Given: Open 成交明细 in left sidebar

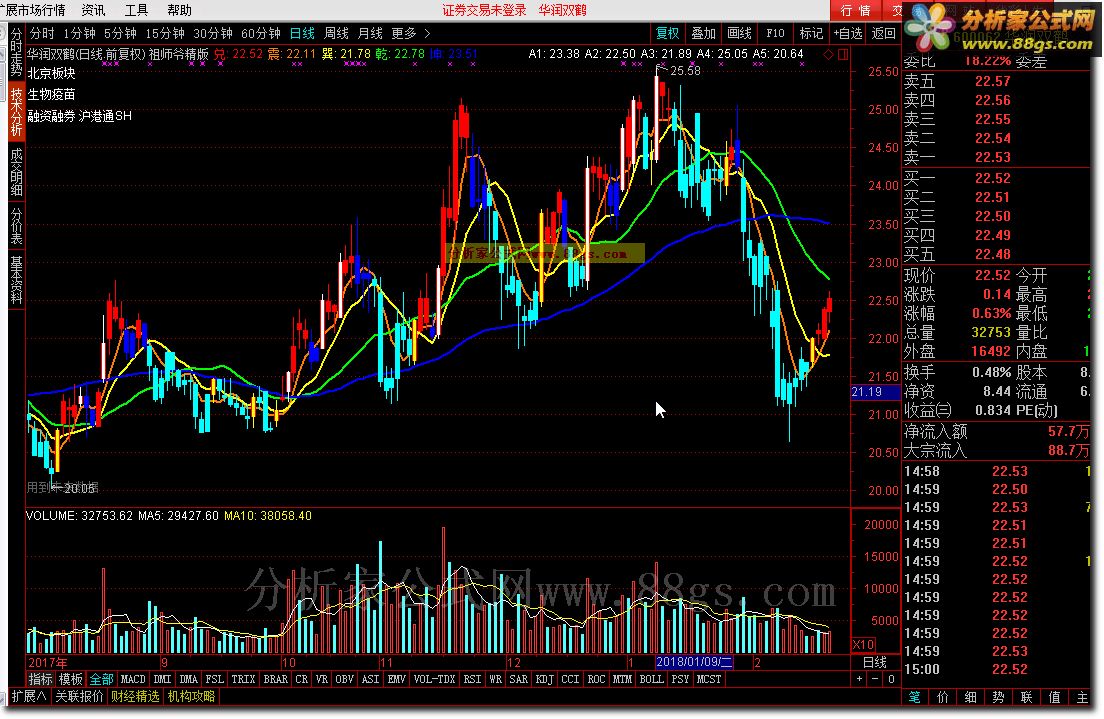Looking at the screenshot, I should pyautogui.click(x=16, y=172).
